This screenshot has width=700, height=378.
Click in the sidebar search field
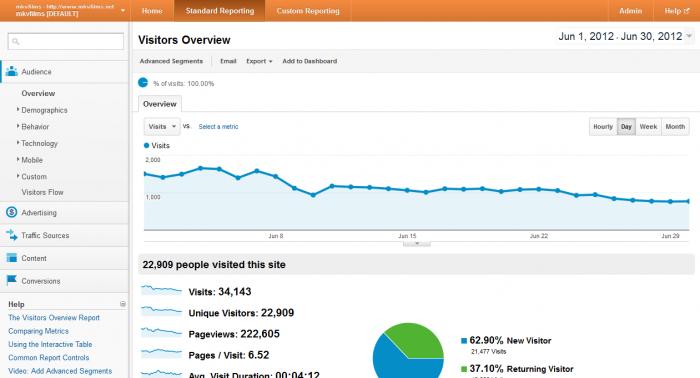(66, 42)
